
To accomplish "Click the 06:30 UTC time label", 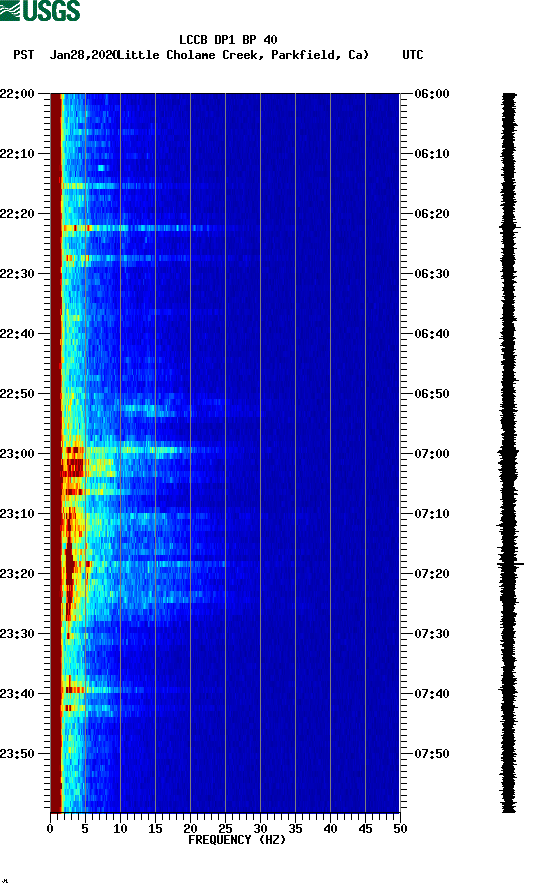I will [x=432, y=274].
